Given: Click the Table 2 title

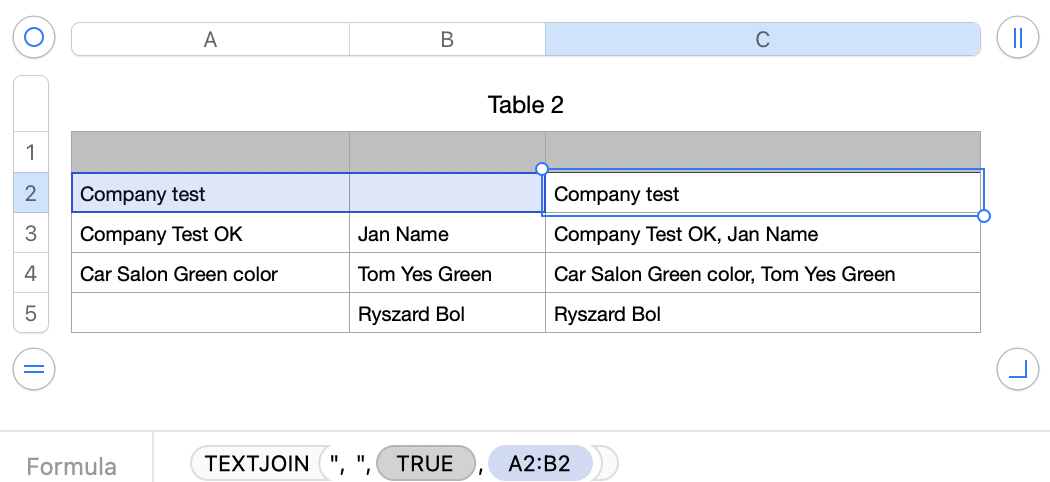Looking at the screenshot, I should pos(525,104).
